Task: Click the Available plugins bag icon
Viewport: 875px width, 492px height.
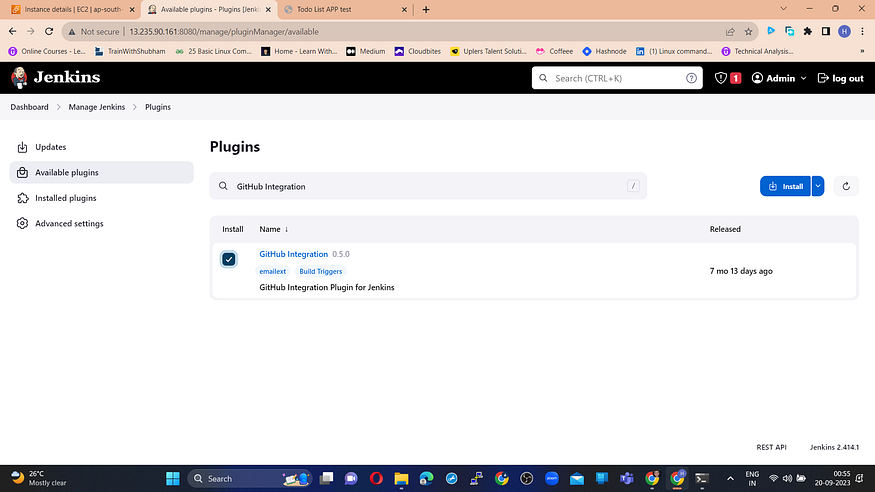Action: 22,172
